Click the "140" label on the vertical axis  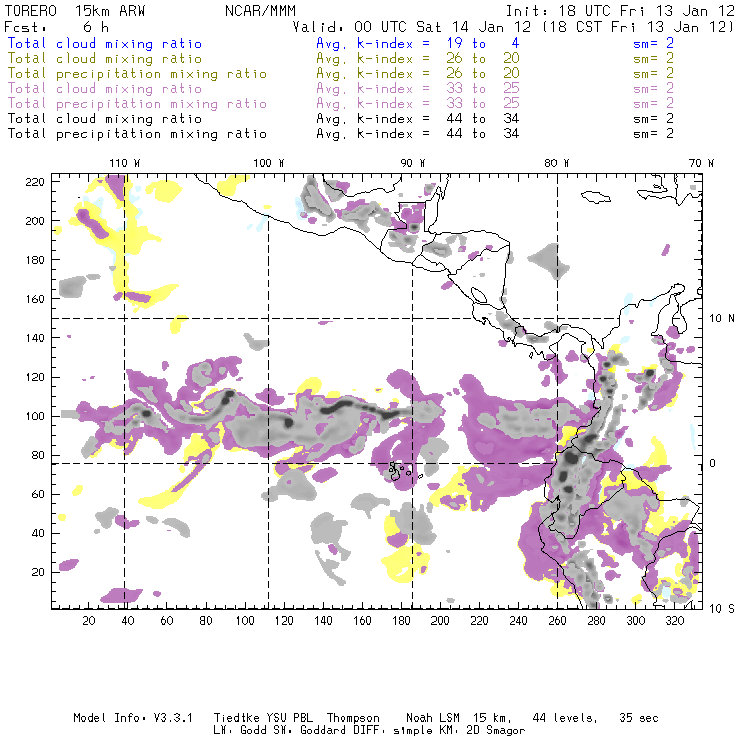35,338
